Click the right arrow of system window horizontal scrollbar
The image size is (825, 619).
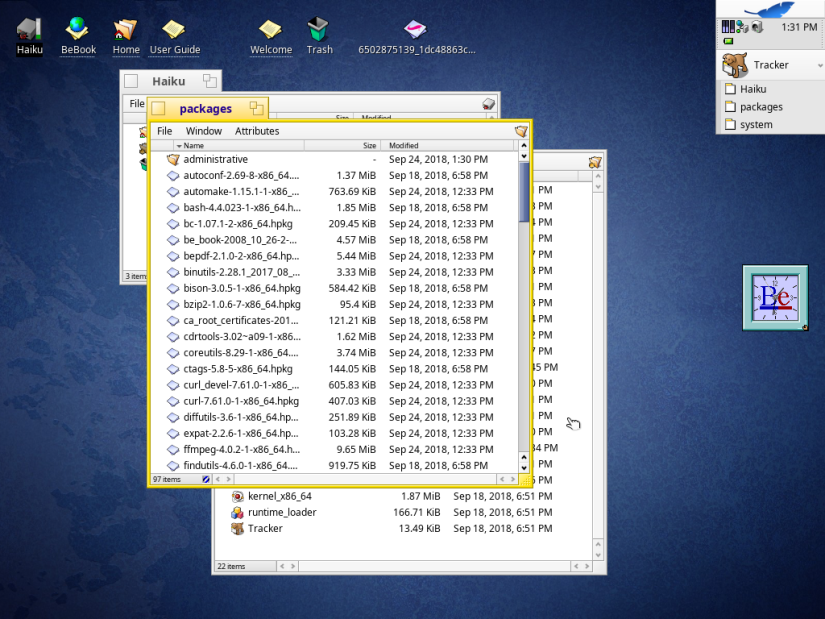point(587,566)
